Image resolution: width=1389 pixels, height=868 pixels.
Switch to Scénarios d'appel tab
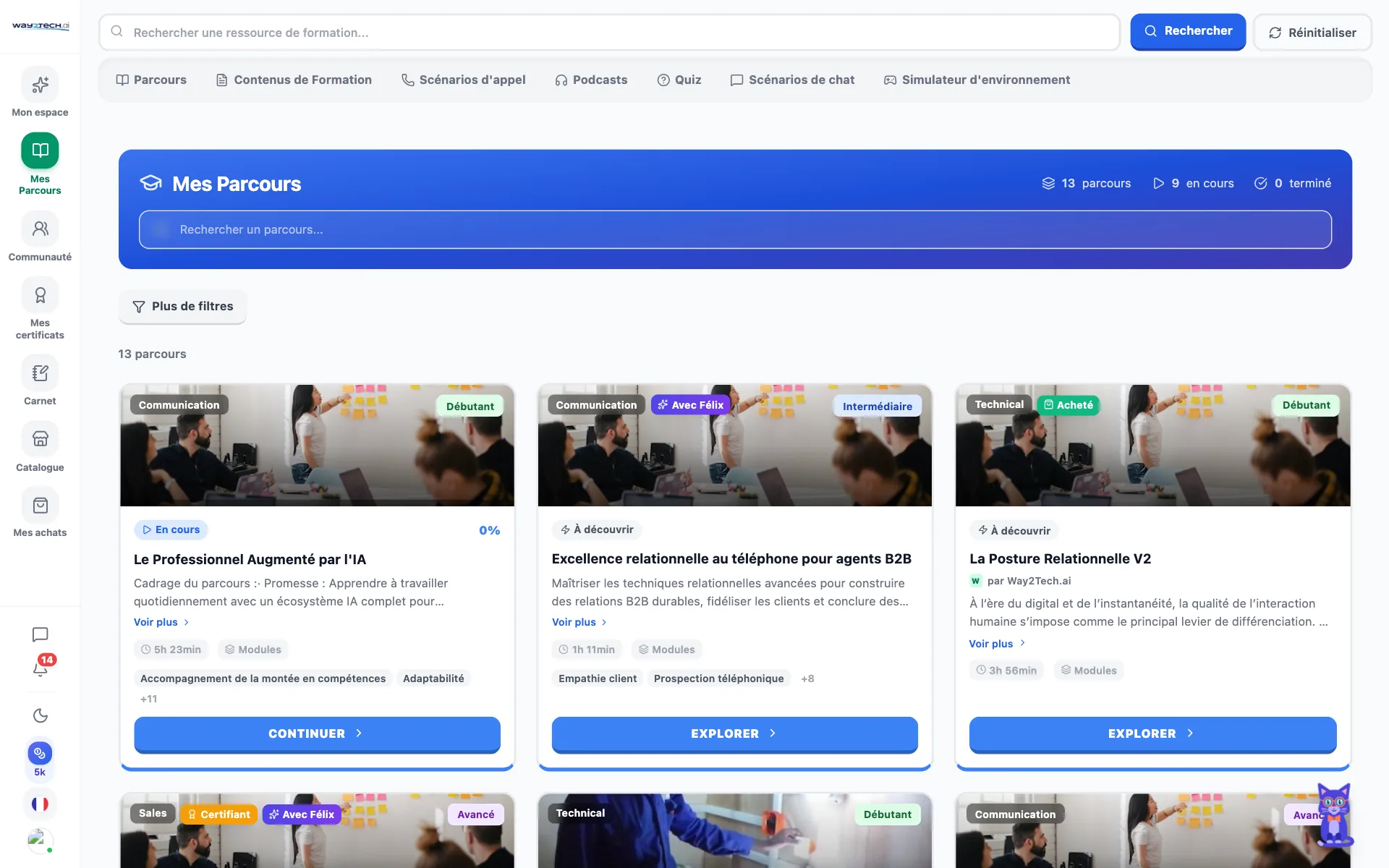point(463,80)
